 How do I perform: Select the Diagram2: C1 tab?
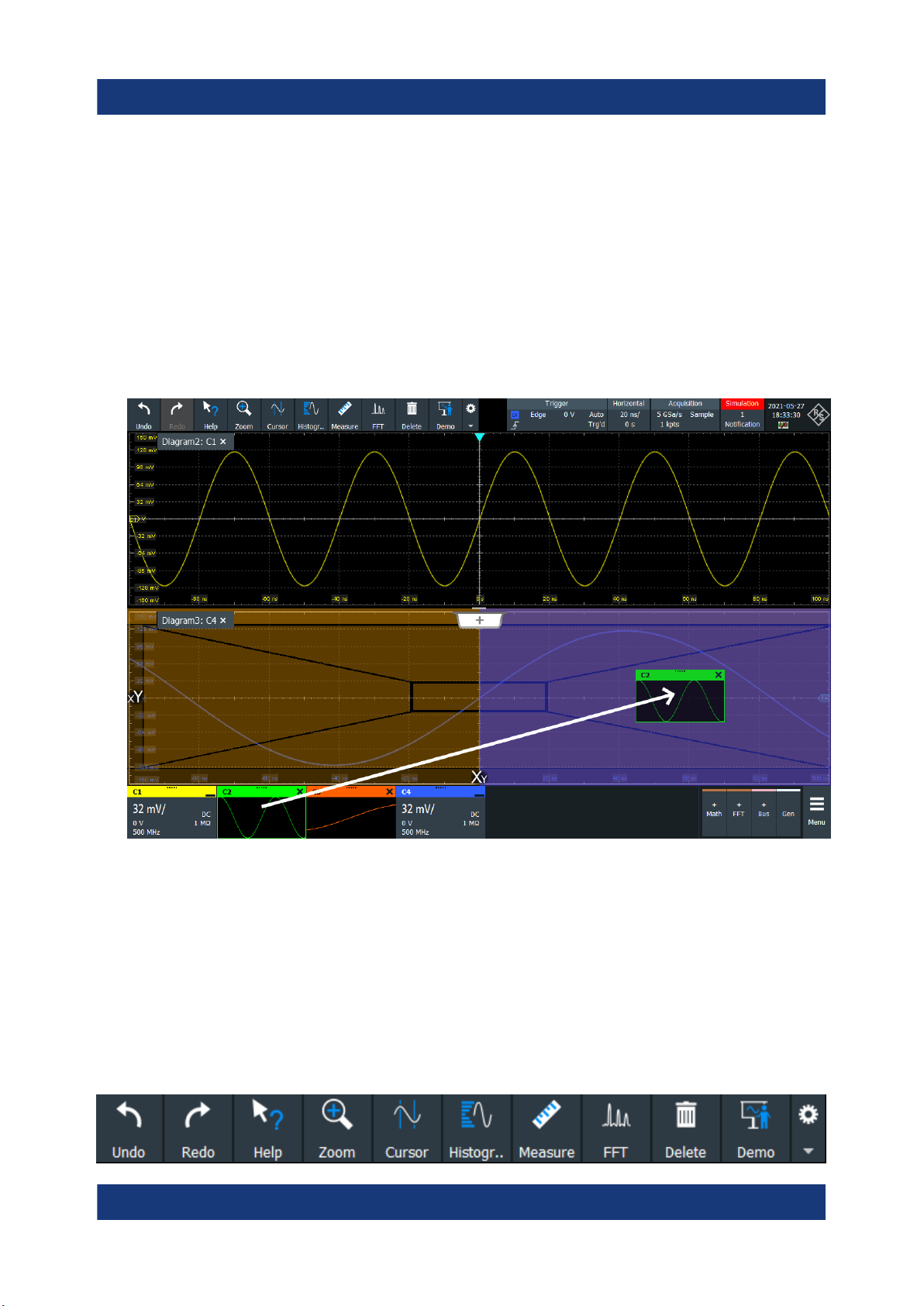[188, 442]
